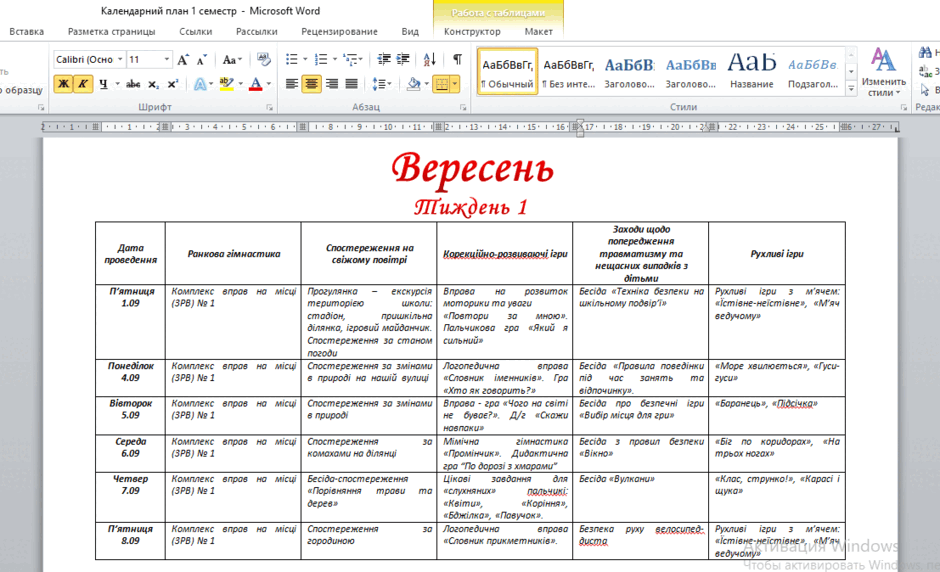Toggle italic formatting button
Viewport: 940px width, 572px height.
click(x=83, y=84)
